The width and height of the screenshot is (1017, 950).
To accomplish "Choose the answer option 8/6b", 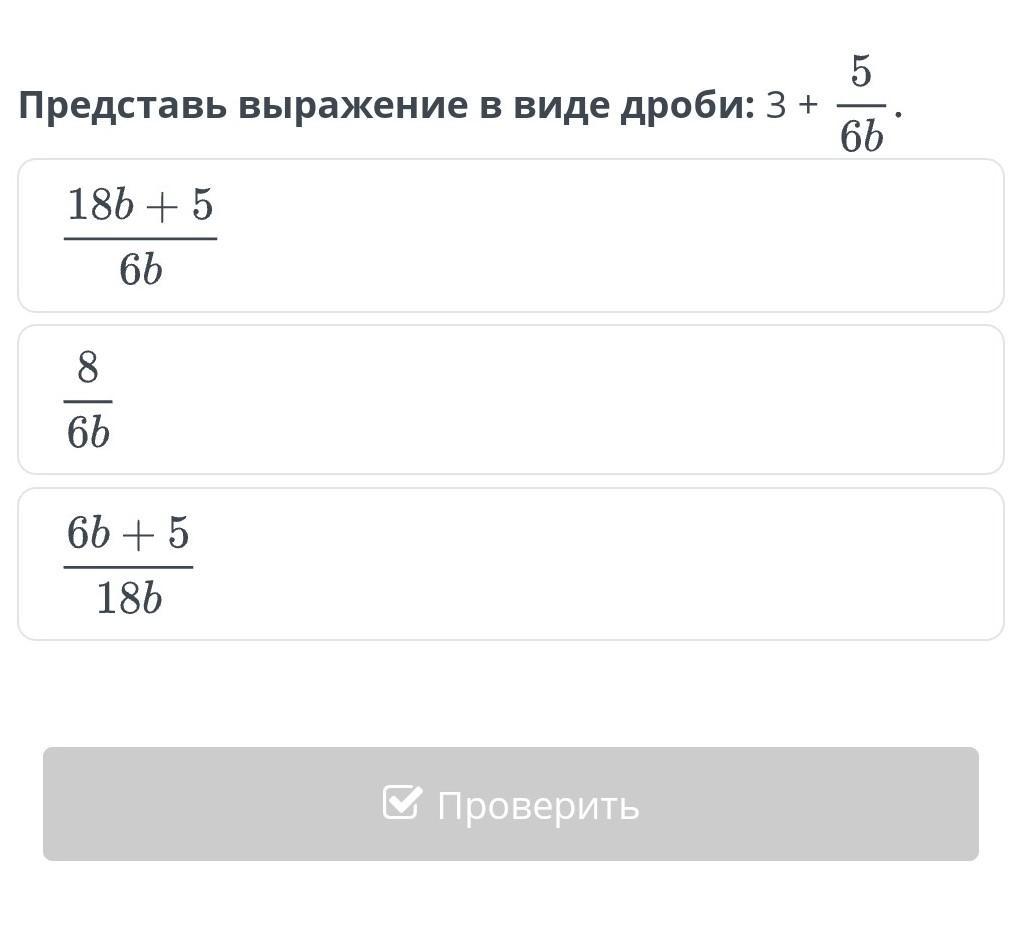I will [88, 400].
